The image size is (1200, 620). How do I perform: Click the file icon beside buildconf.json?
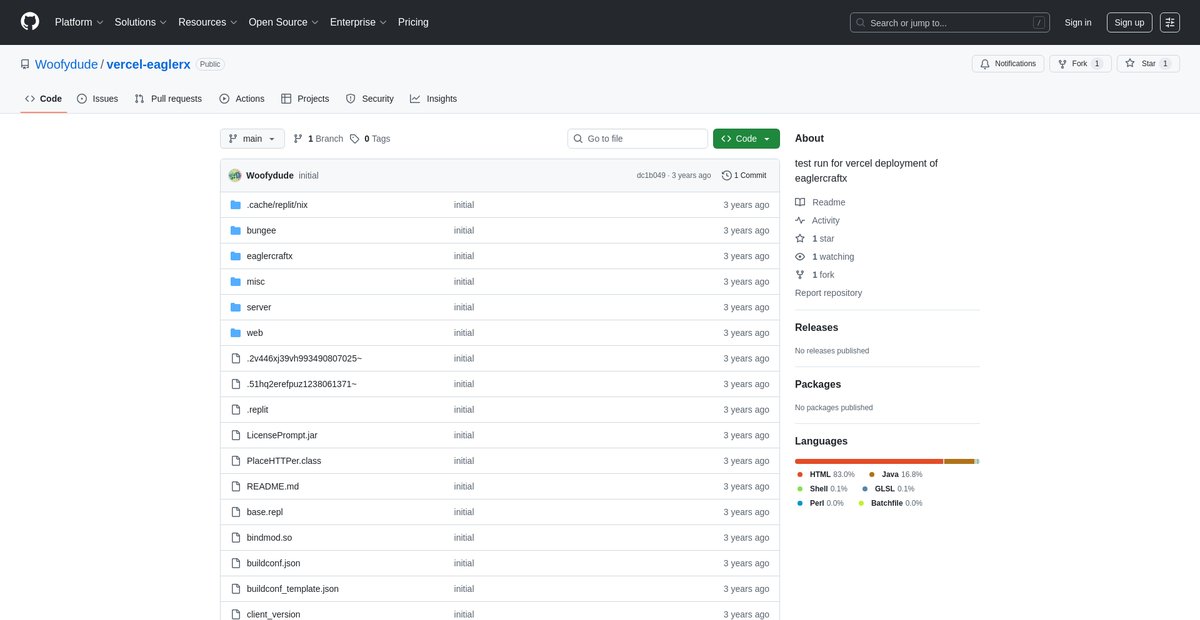click(236, 563)
